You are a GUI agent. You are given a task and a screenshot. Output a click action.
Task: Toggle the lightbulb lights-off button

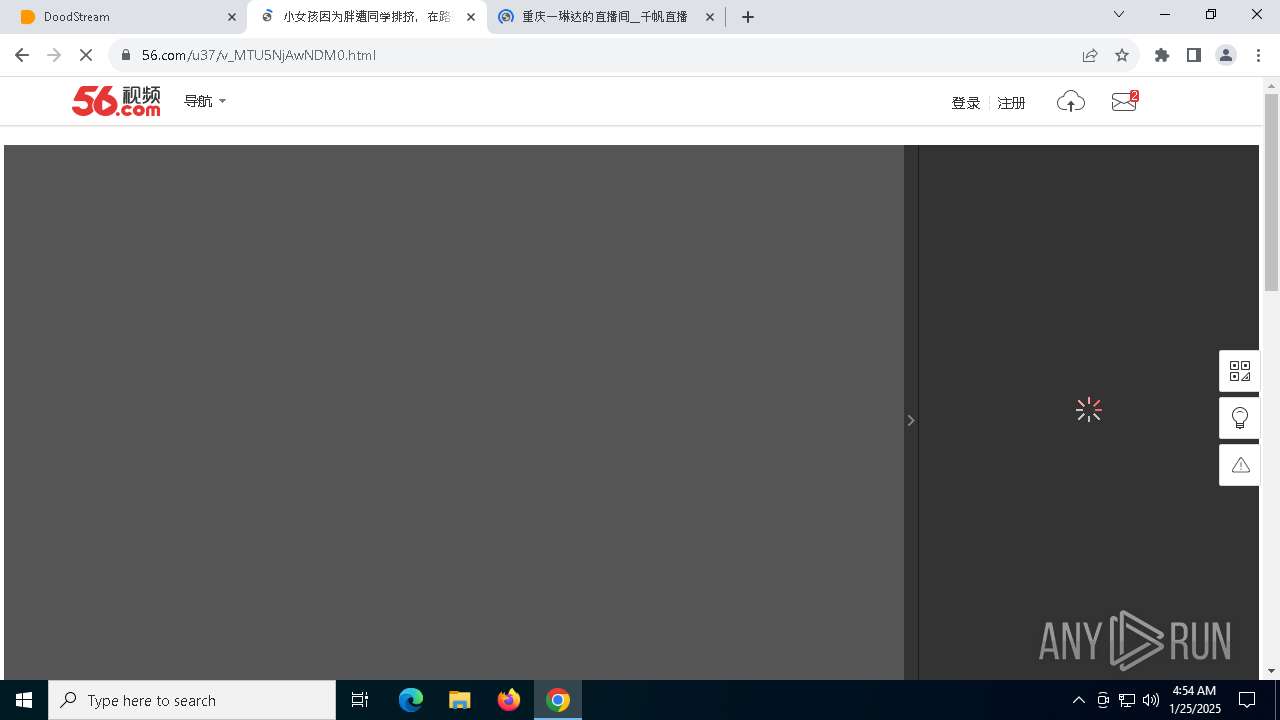point(1240,418)
